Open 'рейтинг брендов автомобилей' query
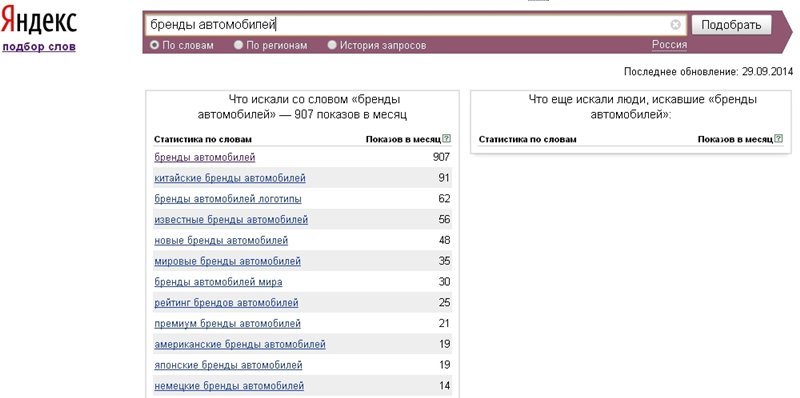The width and height of the screenshot is (800, 398). (x=227, y=303)
